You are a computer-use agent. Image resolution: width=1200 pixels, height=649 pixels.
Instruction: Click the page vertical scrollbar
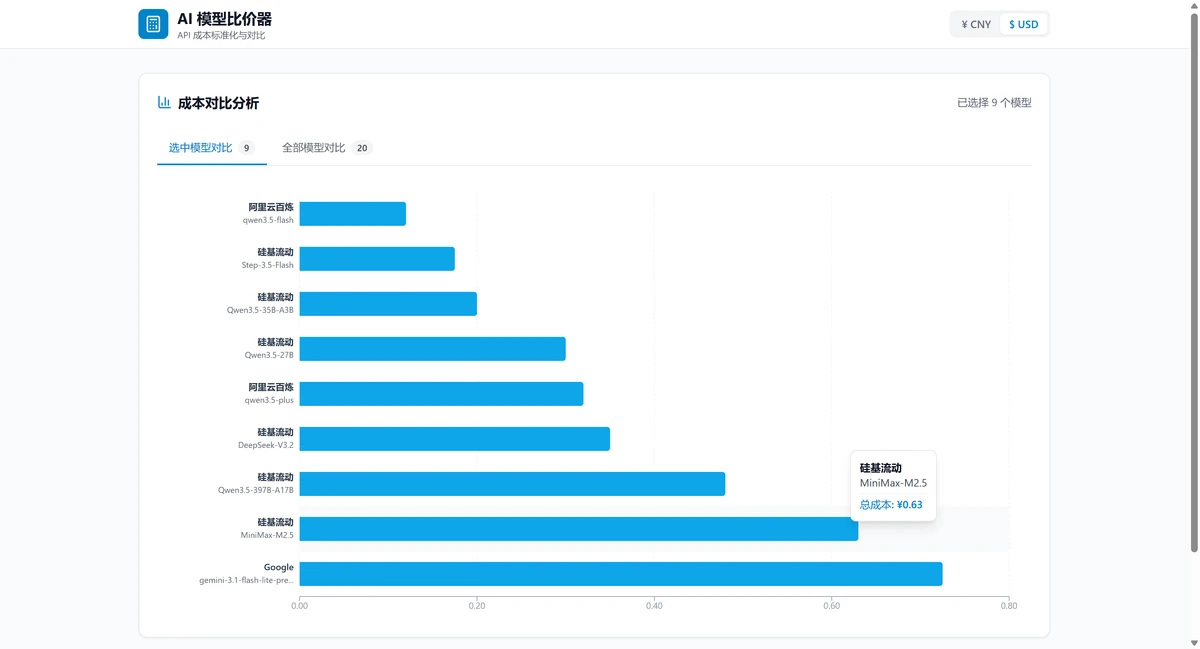tap(1193, 280)
